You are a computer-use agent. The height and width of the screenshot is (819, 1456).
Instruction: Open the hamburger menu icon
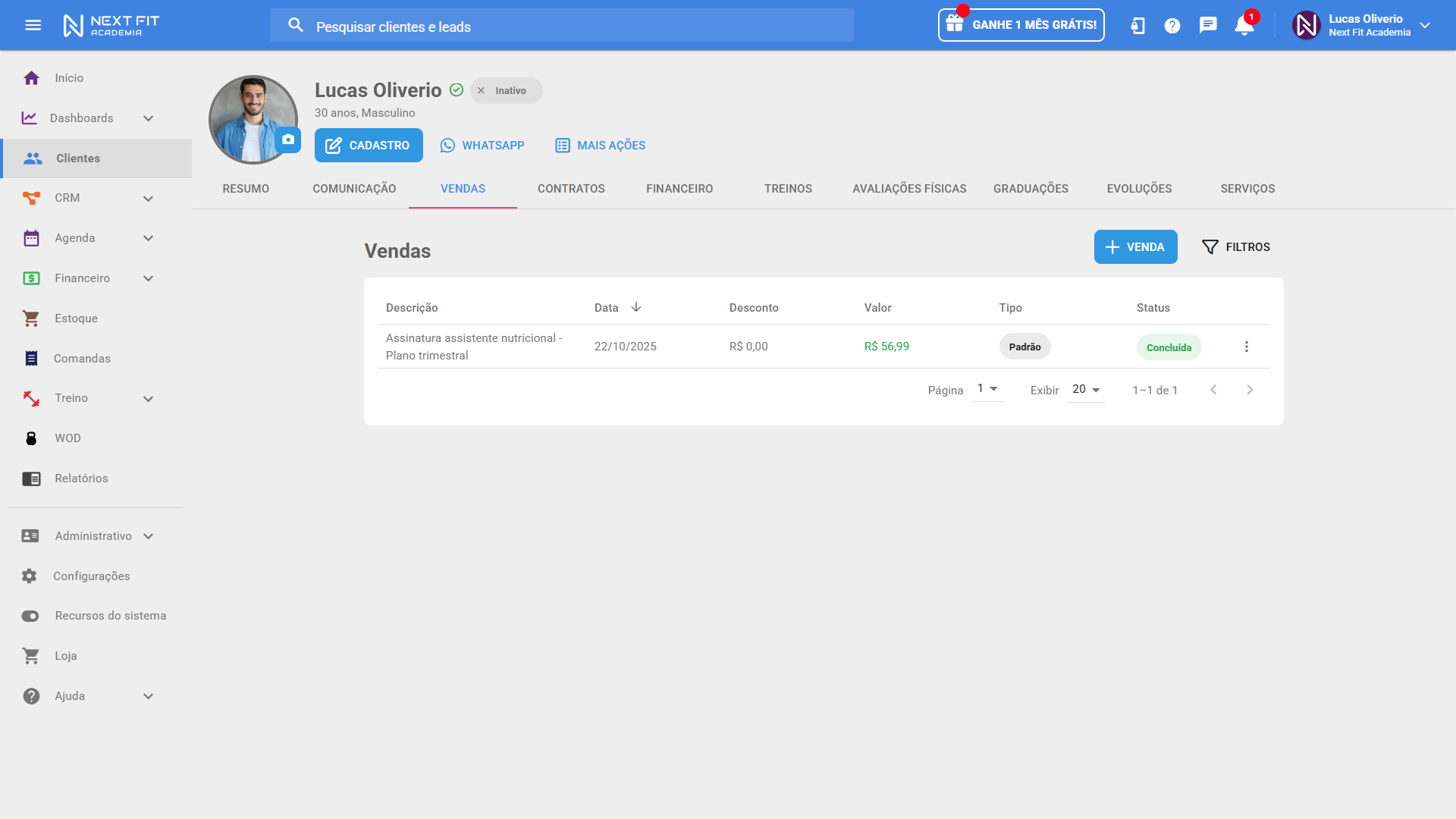(x=33, y=25)
